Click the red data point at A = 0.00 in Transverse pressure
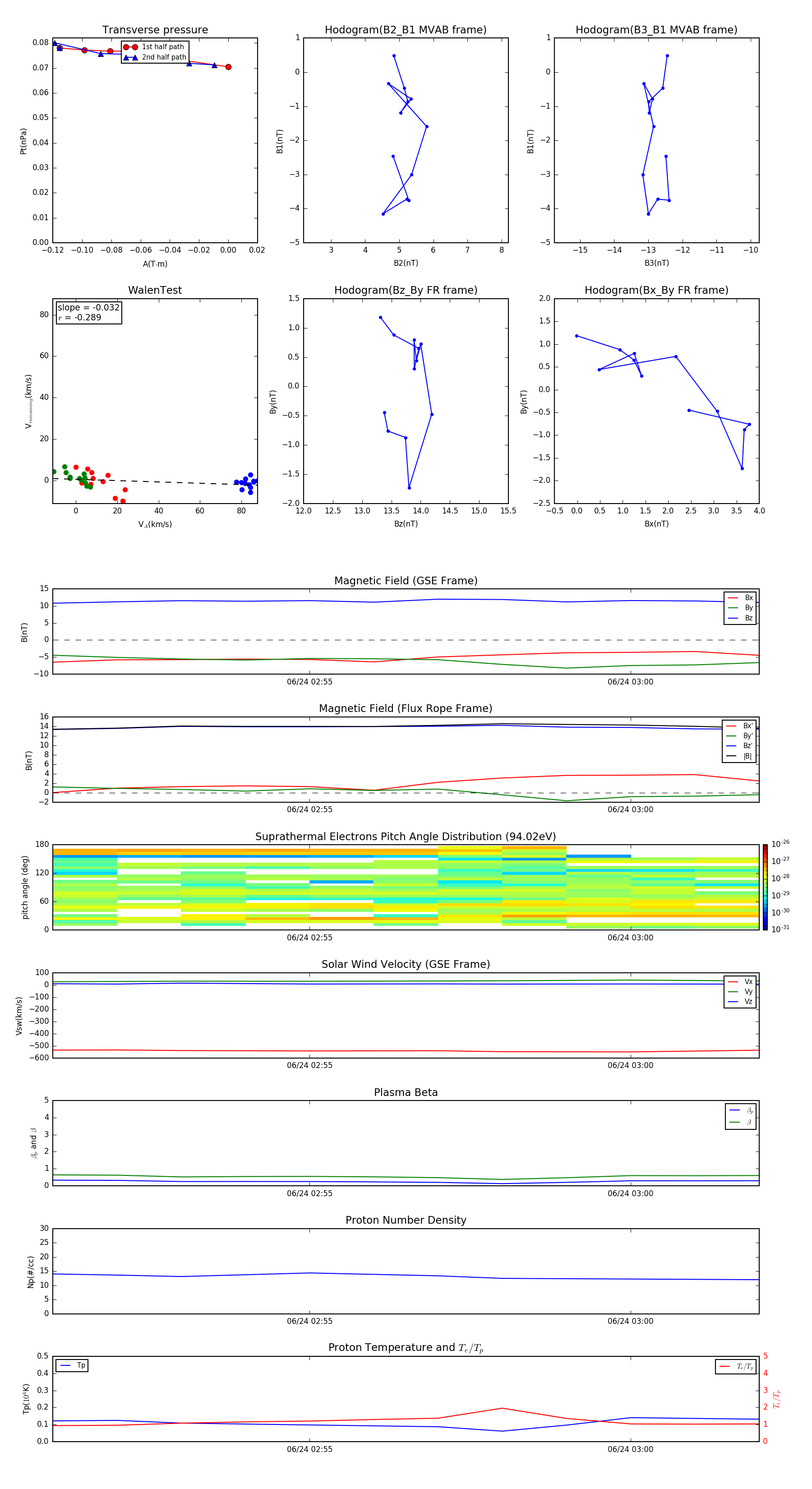Image resolution: width=812 pixels, height=1489 pixels. [228, 67]
